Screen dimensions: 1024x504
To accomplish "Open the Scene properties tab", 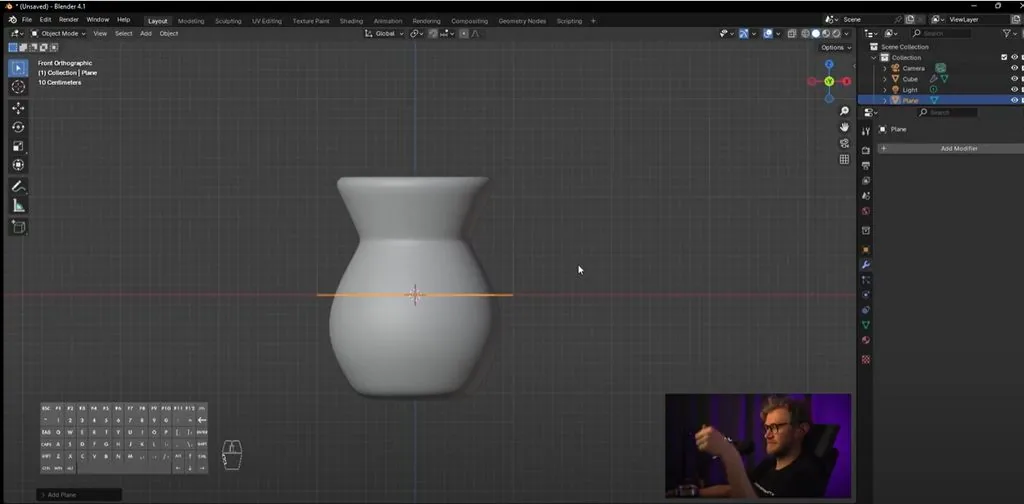I will pyautogui.click(x=866, y=196).
